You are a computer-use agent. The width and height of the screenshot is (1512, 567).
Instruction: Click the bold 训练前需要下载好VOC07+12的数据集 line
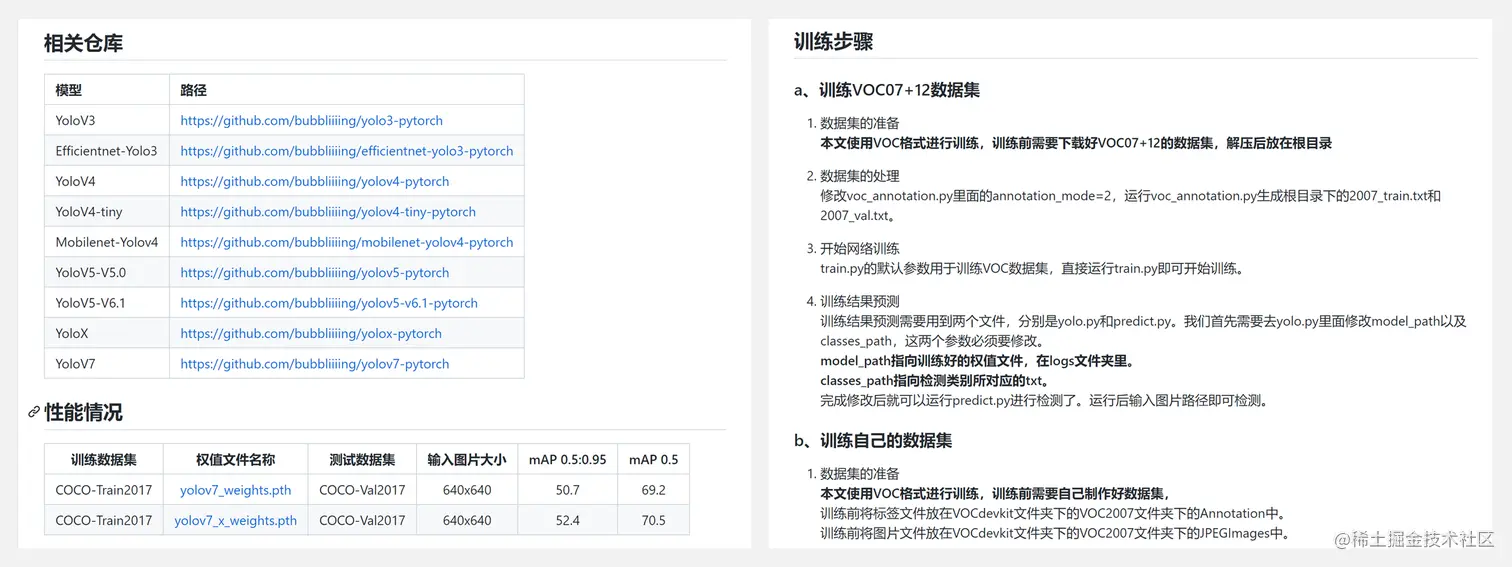(1075, 143)
